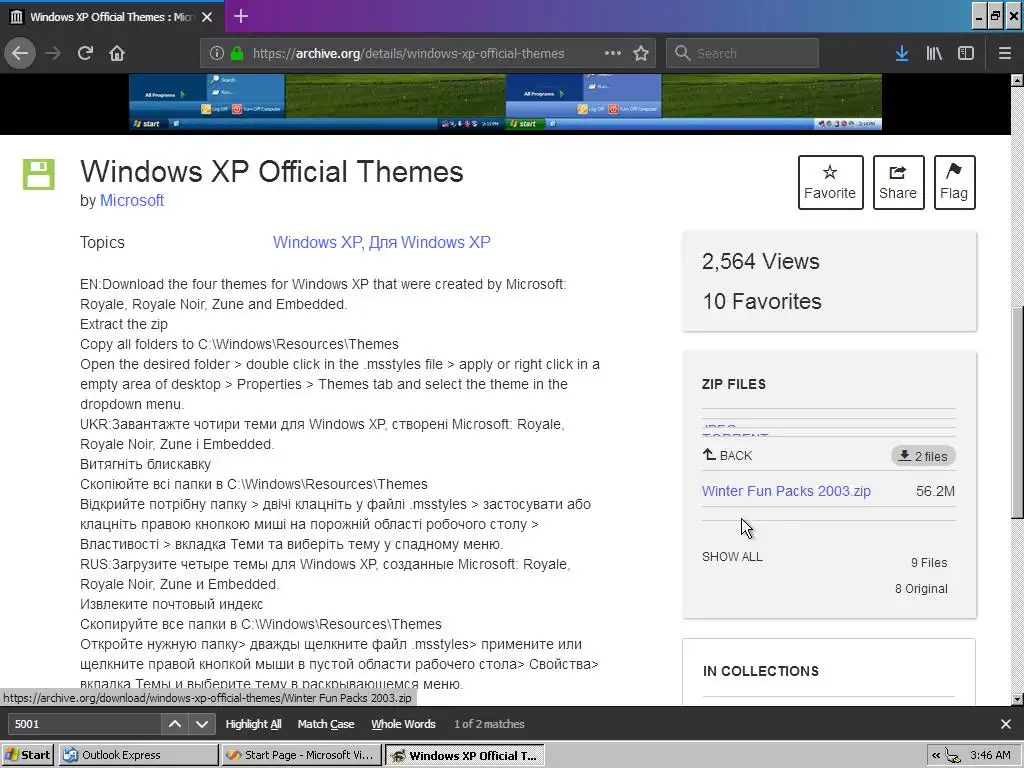
Task: Open page actions three-dot menu
Action: pyautogui.click(x=613, y=53)
